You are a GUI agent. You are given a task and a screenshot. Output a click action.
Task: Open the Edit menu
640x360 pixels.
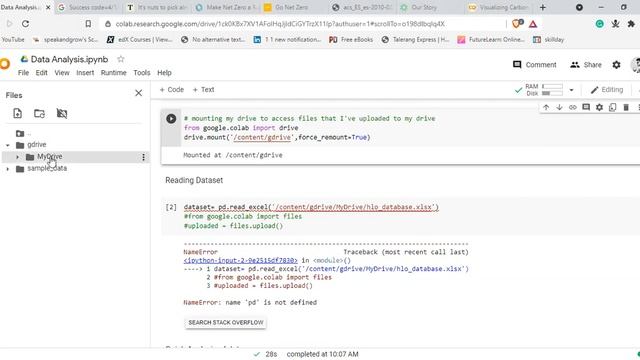[42, 73]
